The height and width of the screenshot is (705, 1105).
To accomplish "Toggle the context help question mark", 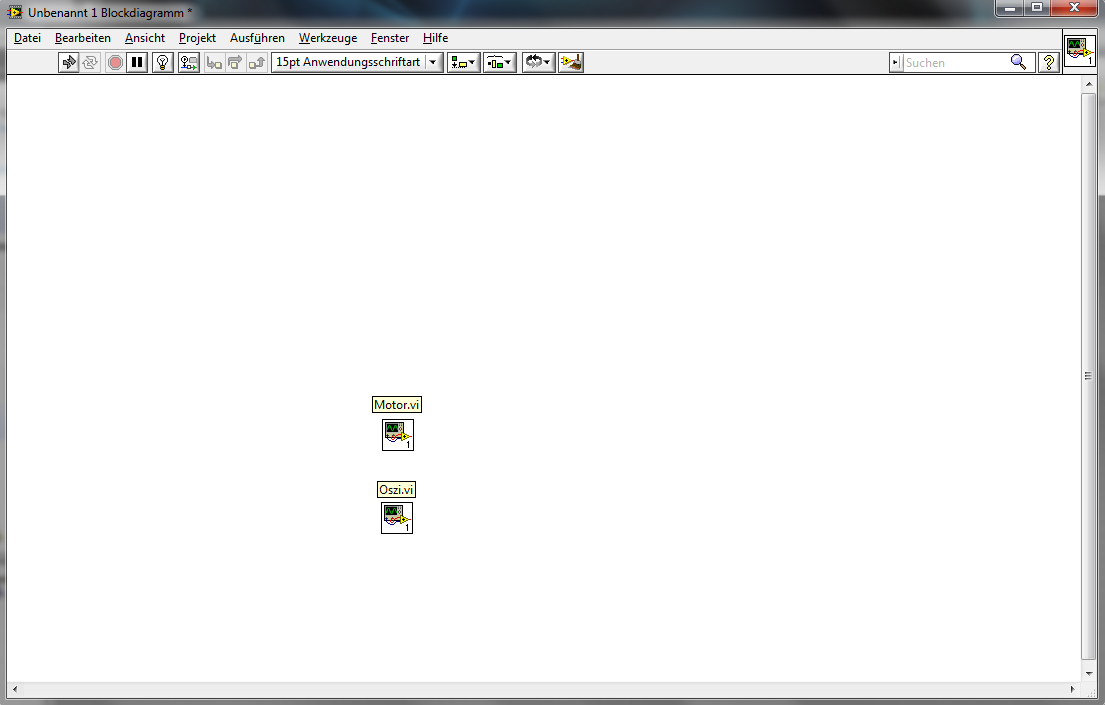I will click(x=1049, y=63).
